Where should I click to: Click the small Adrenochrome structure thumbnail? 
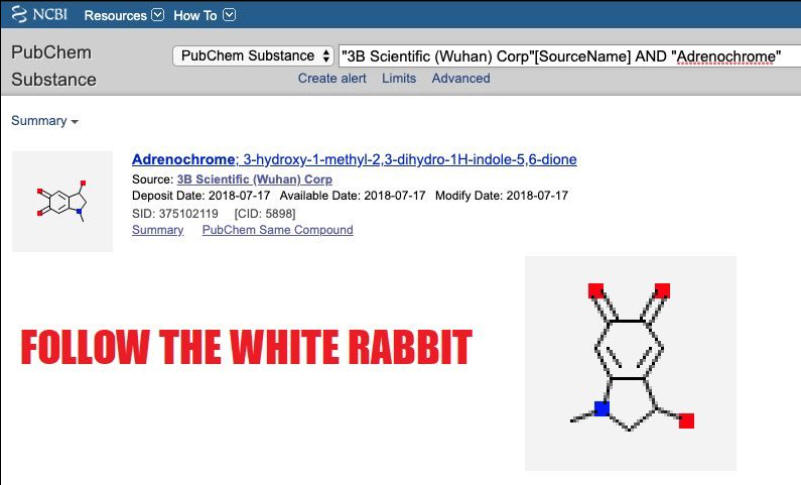click(x=62, y=201)
